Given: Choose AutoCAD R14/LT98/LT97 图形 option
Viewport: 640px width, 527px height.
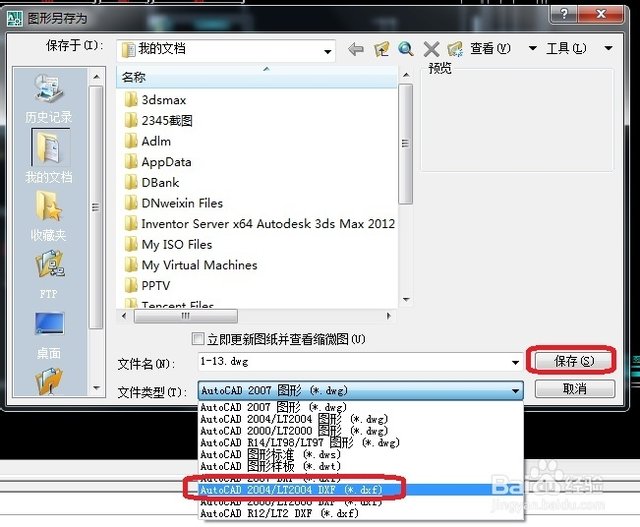Looking at the screenshot, I should pos(361,443).
